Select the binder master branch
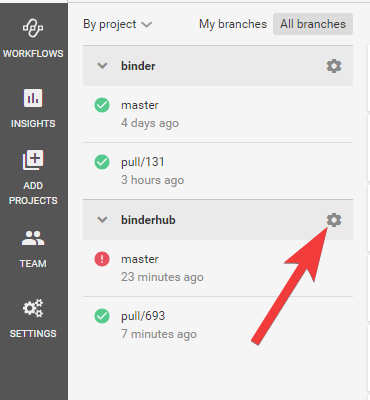Viewport: 370px width, 400px height. (218, 114)
